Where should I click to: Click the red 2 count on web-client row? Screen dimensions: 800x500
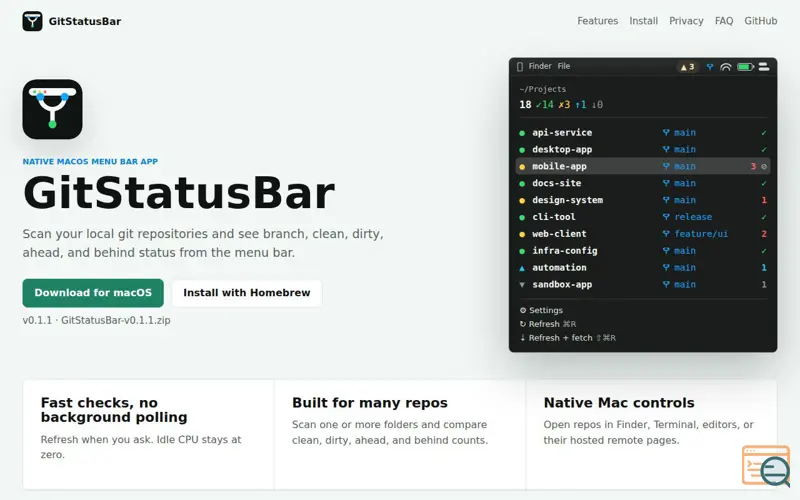click(764, 234)
